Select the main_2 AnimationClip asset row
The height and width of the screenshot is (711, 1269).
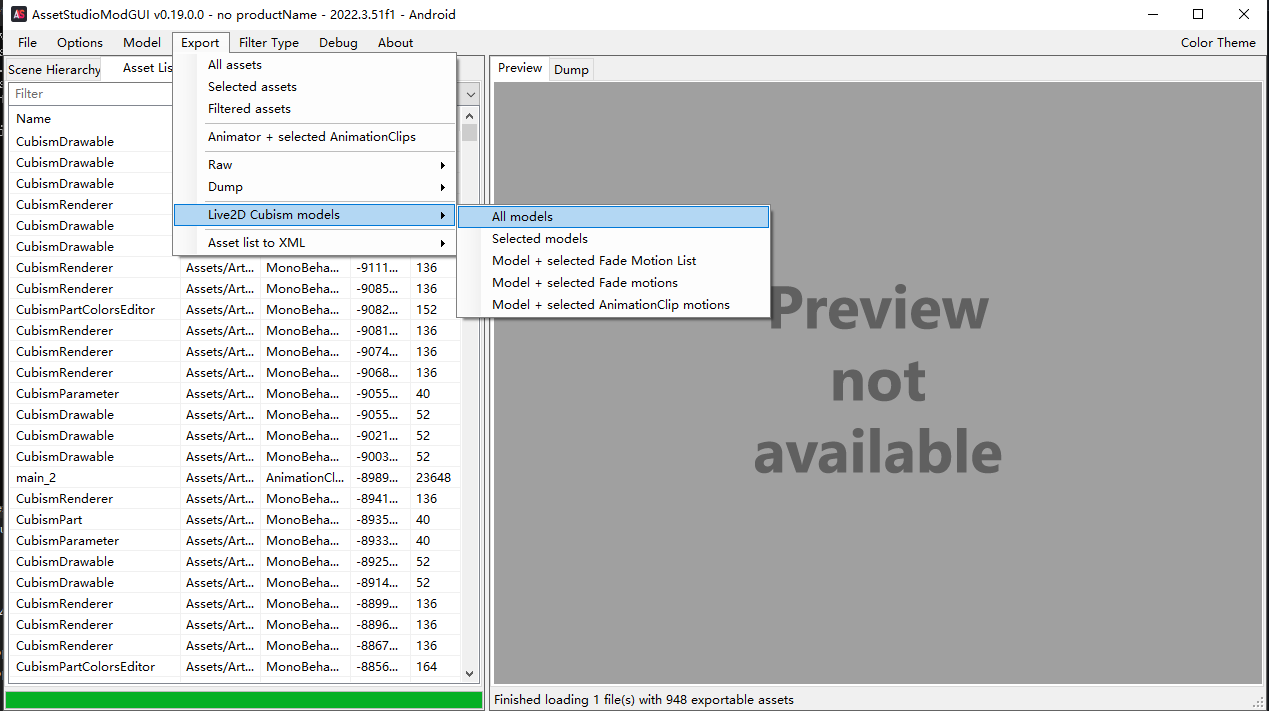pyautogui.click(x=36, y=478)
